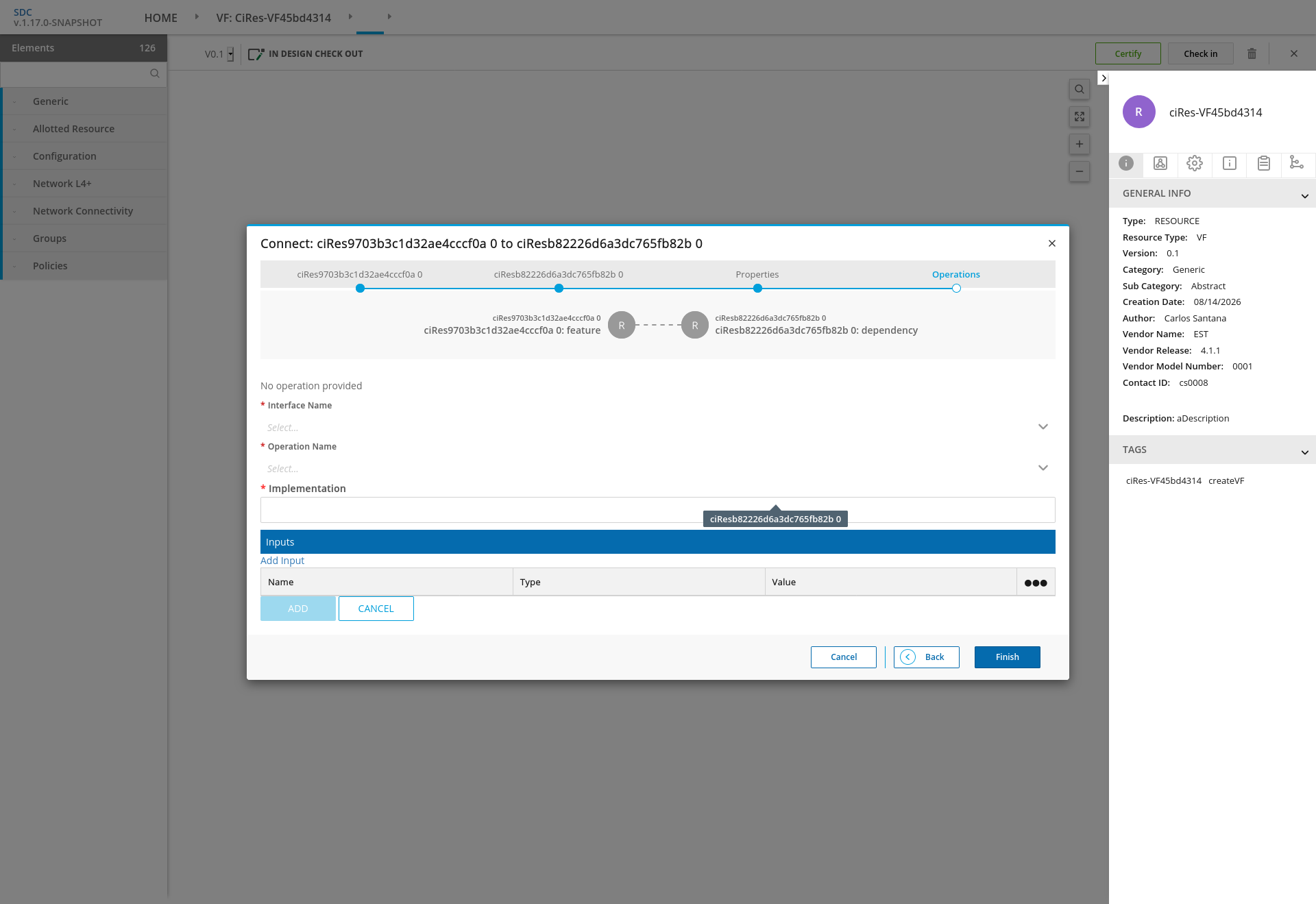Click the createVF tag

point(1226,481)
